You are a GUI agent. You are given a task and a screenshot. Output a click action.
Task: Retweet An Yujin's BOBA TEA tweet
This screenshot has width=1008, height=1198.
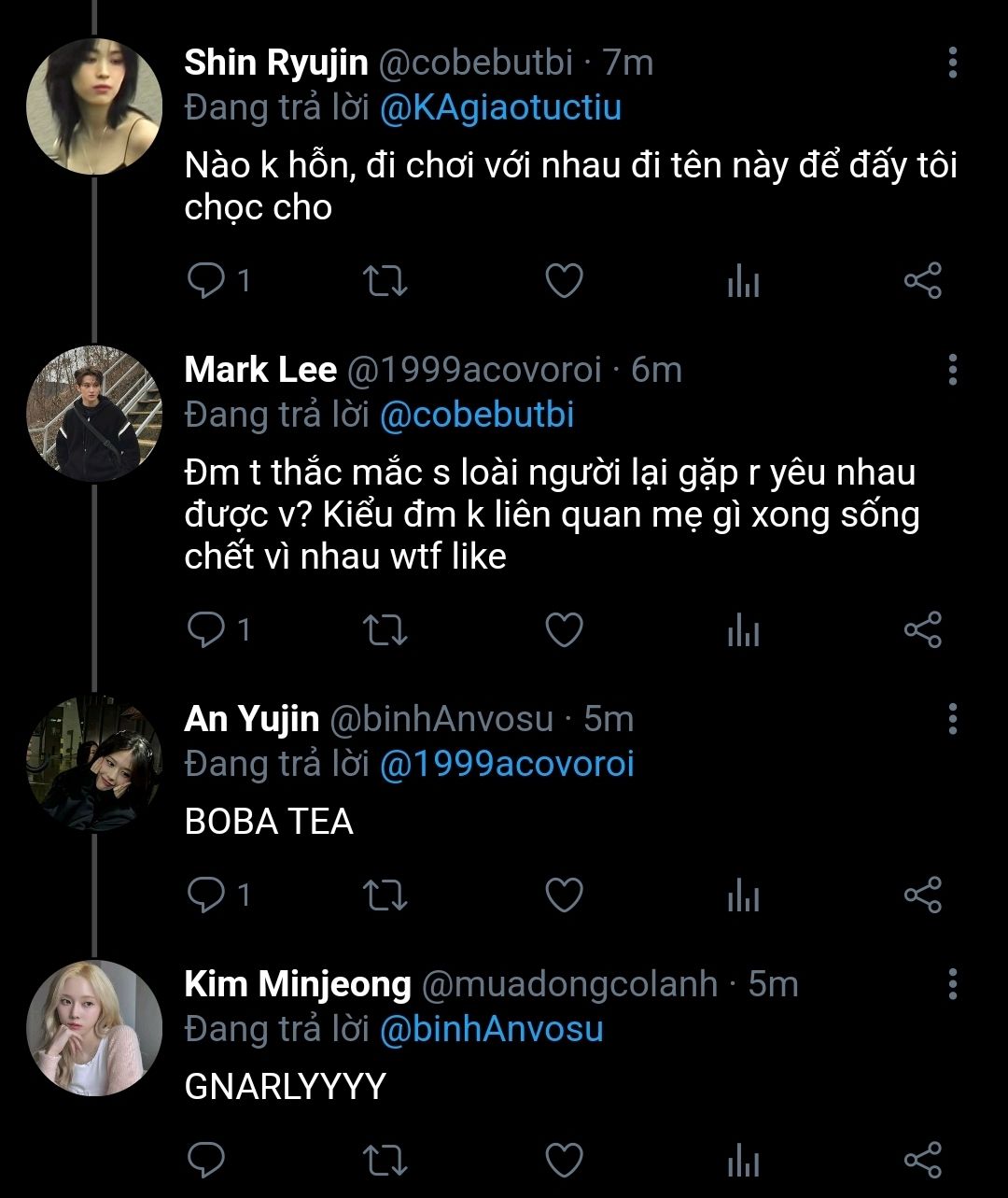click(385, 895)
